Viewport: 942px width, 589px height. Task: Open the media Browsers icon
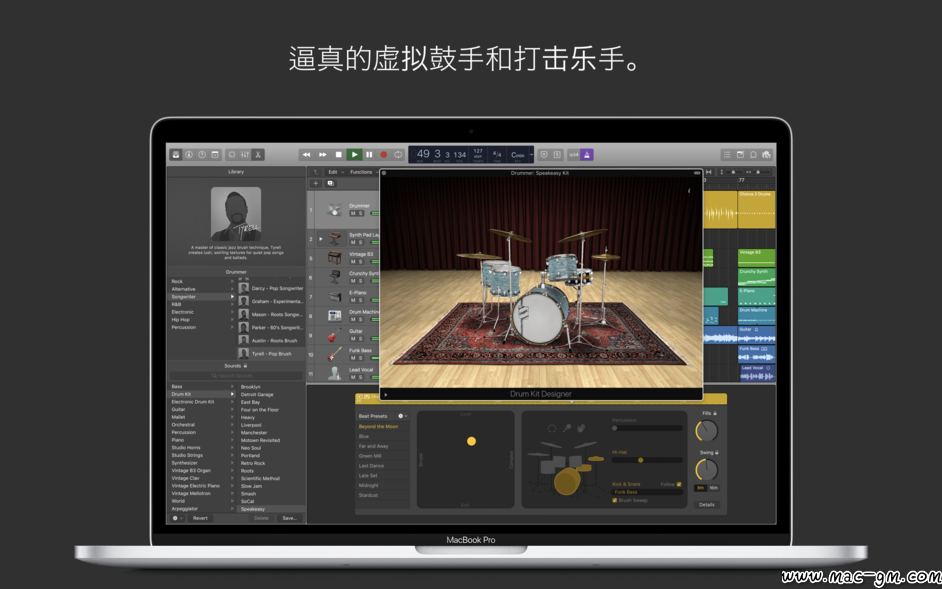tap(766, 154)
